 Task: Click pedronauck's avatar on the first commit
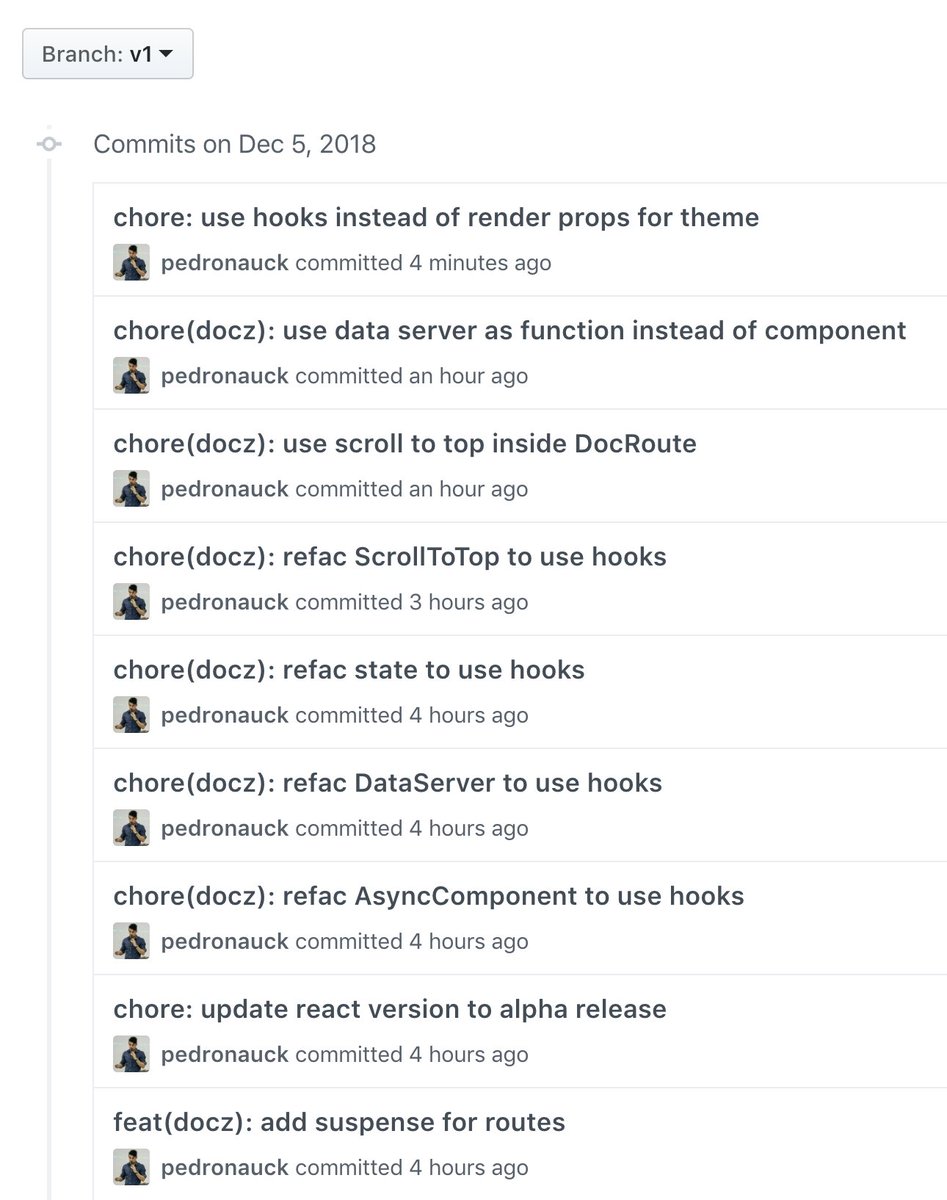tap(131, 263)
